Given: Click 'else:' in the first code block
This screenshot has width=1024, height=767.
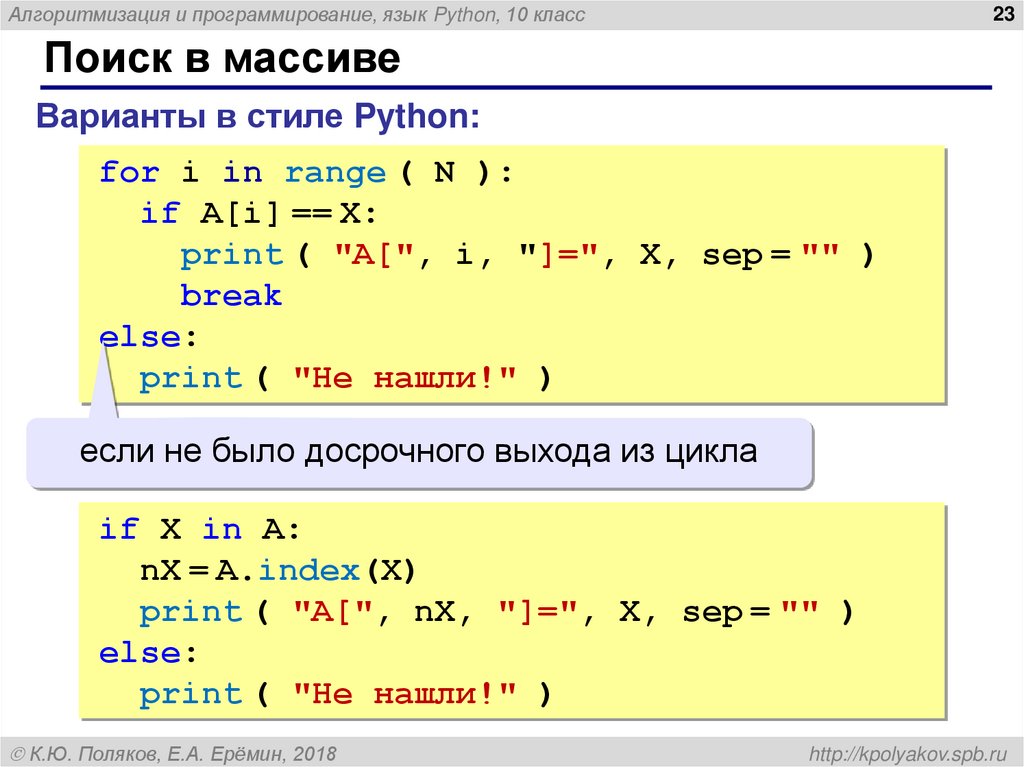Looking at the screenshot, I should [x=148, y=337].
